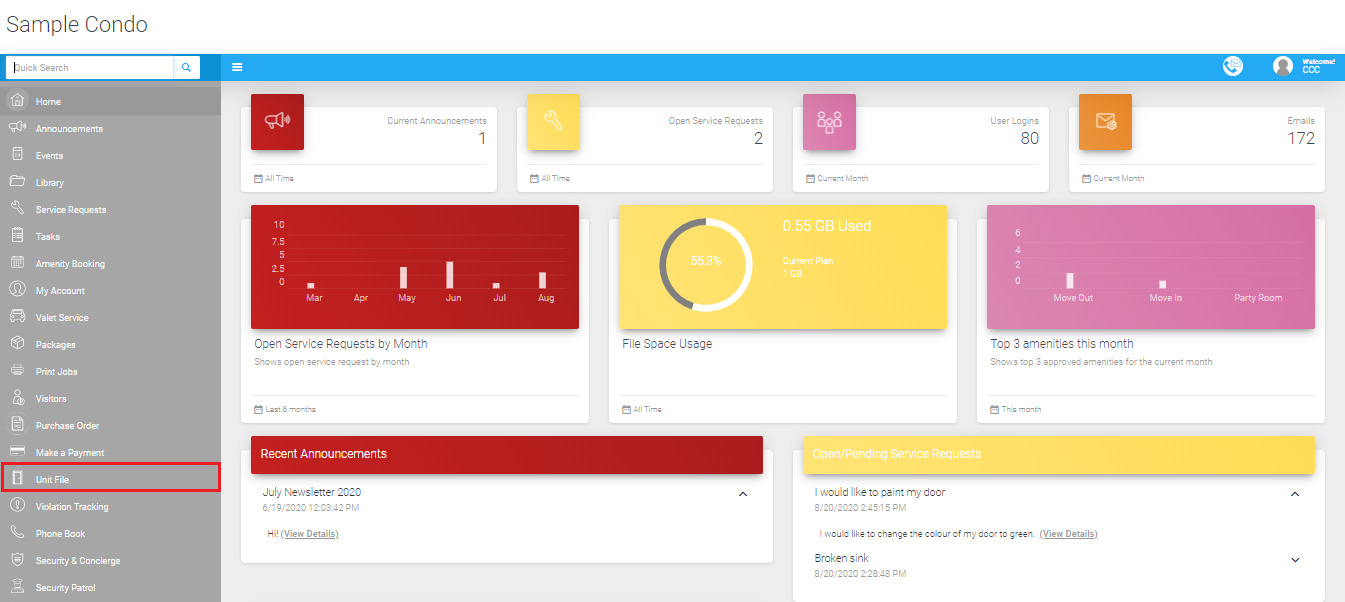This screenshot has width=1345, height=602.
Task: Open Valet Service menu item
Action: pos(62,318)
